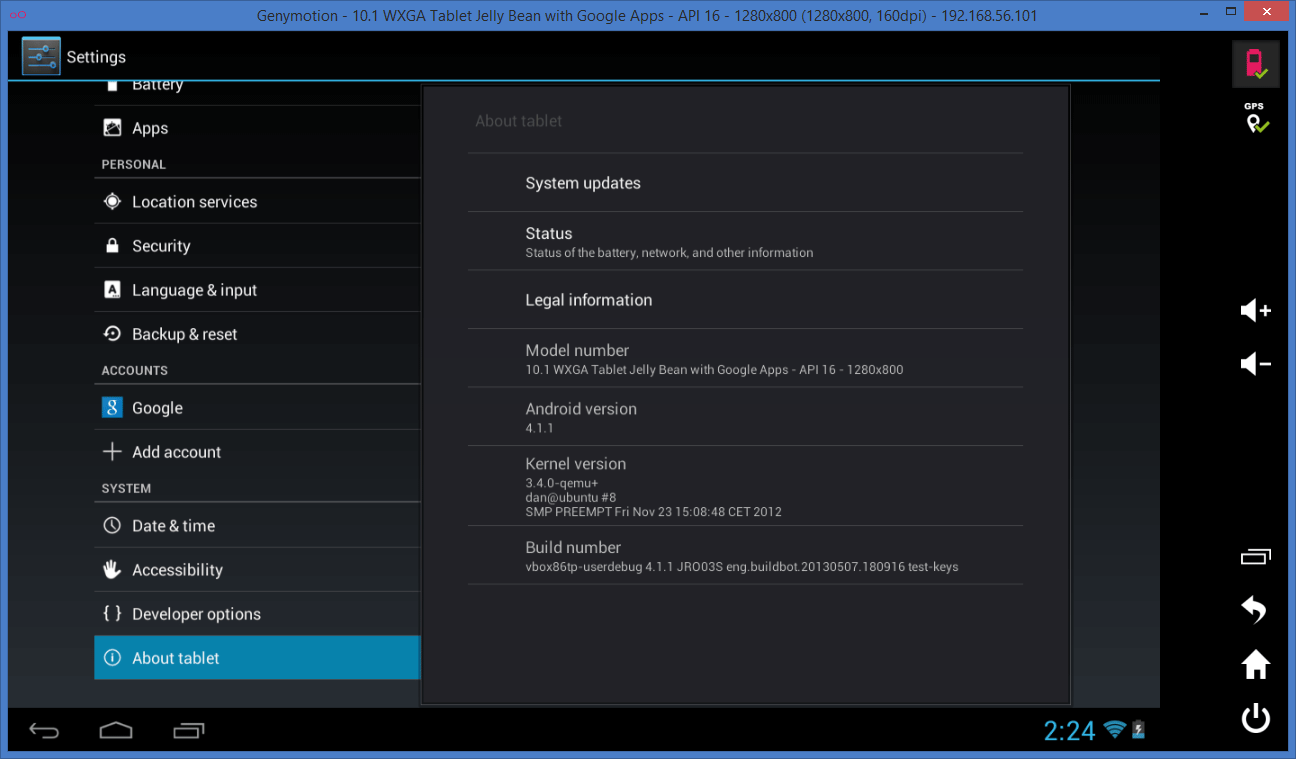Click the Developer options braces icon
This screenshot has width=1296, height=759.
(x=113, y=613)
